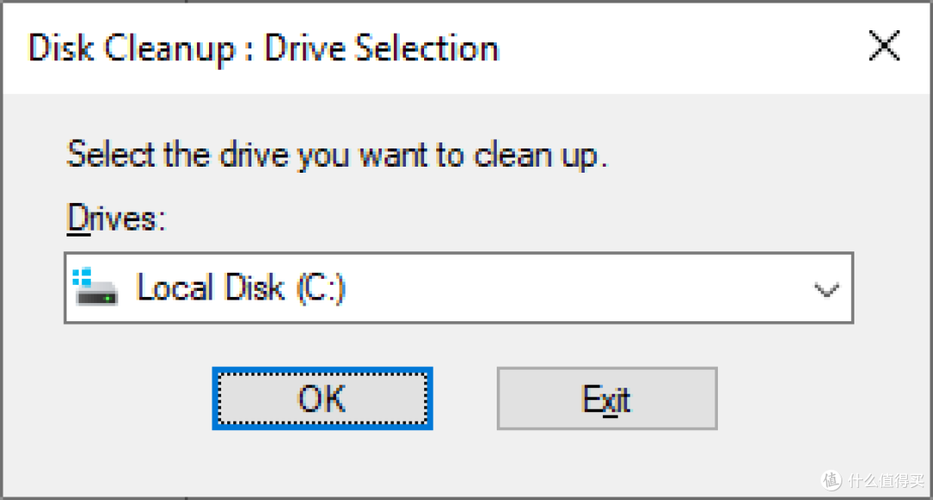Image resolution: width=933 pixels, height=500 pixels.
Task: Confirm drive selection with OK
Action: [x=322, y=400]
